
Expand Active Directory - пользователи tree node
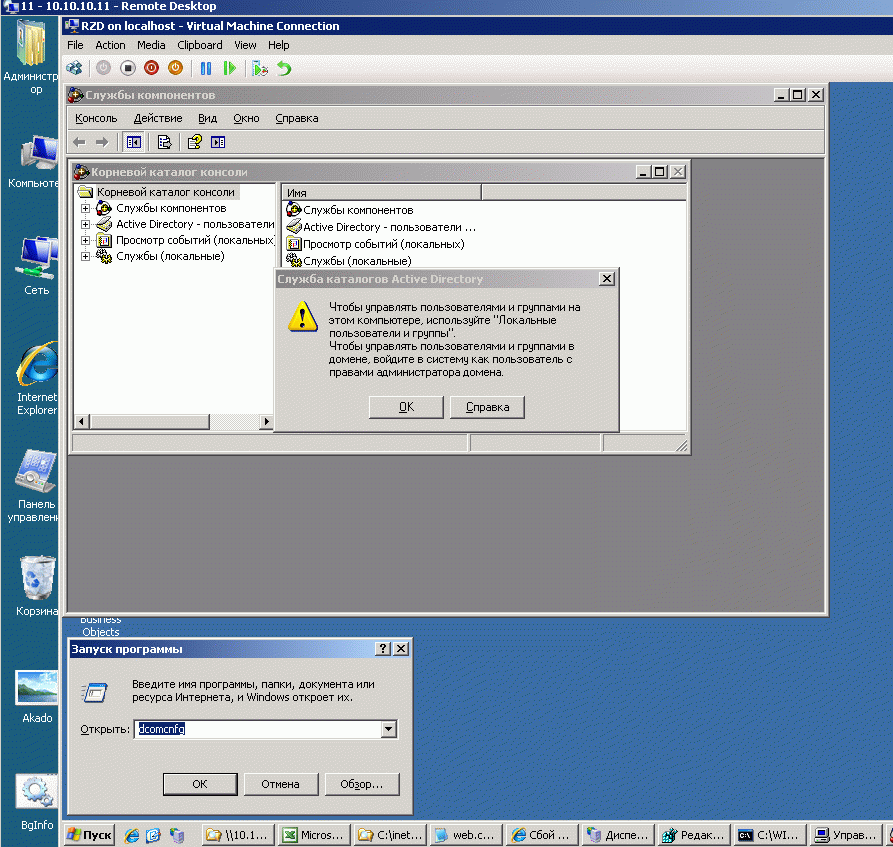pyautogui.click(x=85, y=224)
